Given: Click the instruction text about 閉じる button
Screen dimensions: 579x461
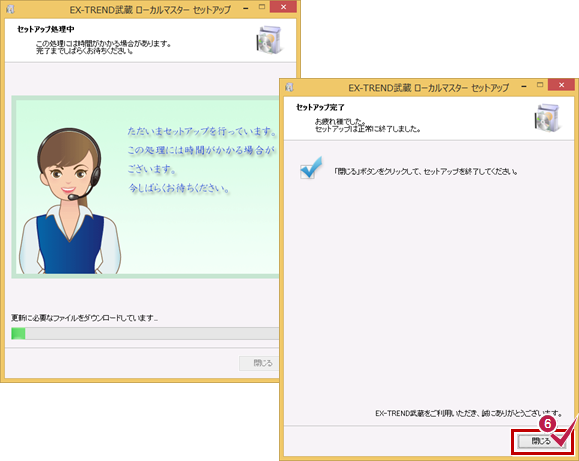Looking at the screenshot, I should coord(426,171).
